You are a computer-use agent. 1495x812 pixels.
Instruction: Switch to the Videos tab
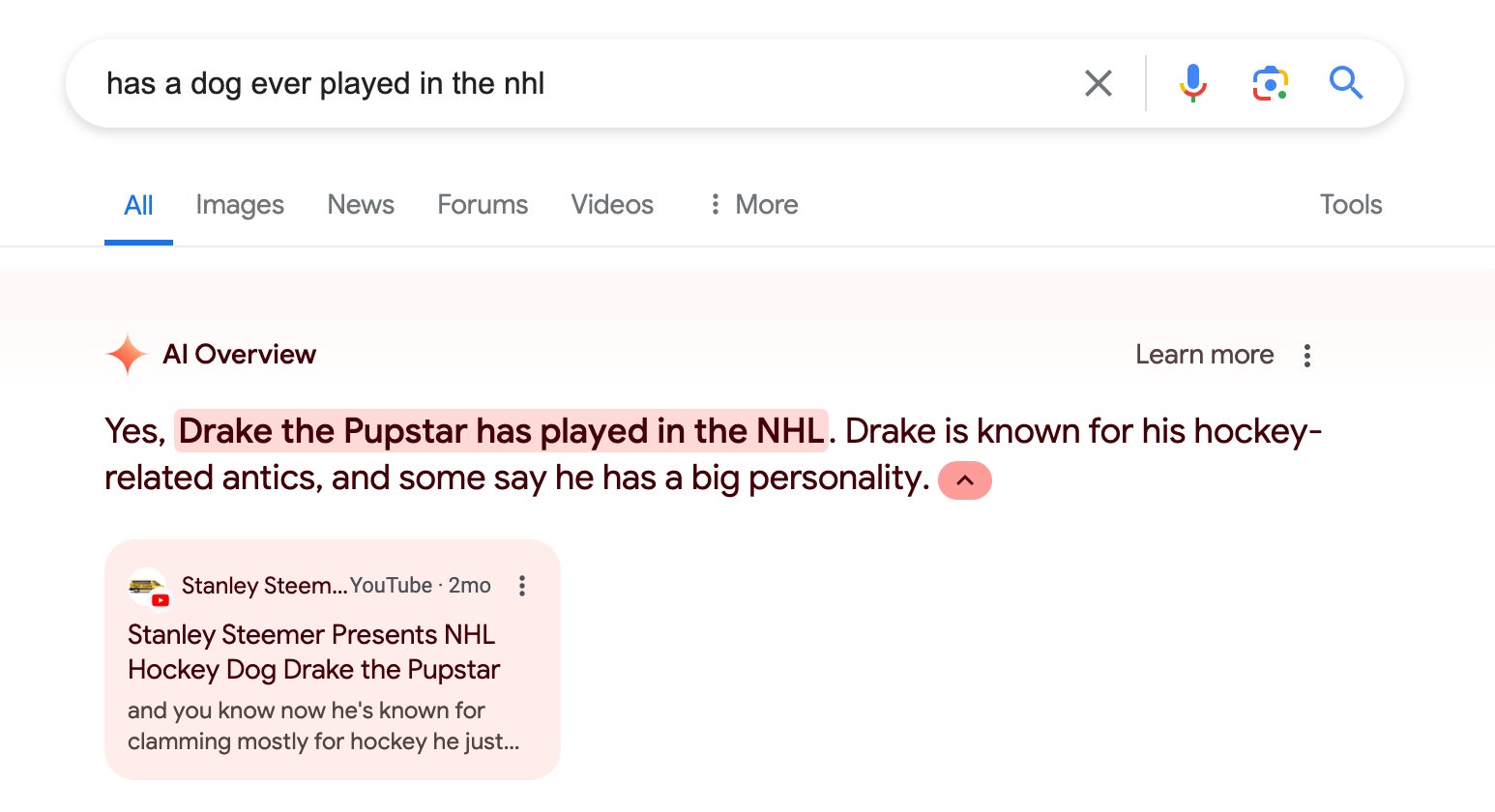click(x=611, y=204)
